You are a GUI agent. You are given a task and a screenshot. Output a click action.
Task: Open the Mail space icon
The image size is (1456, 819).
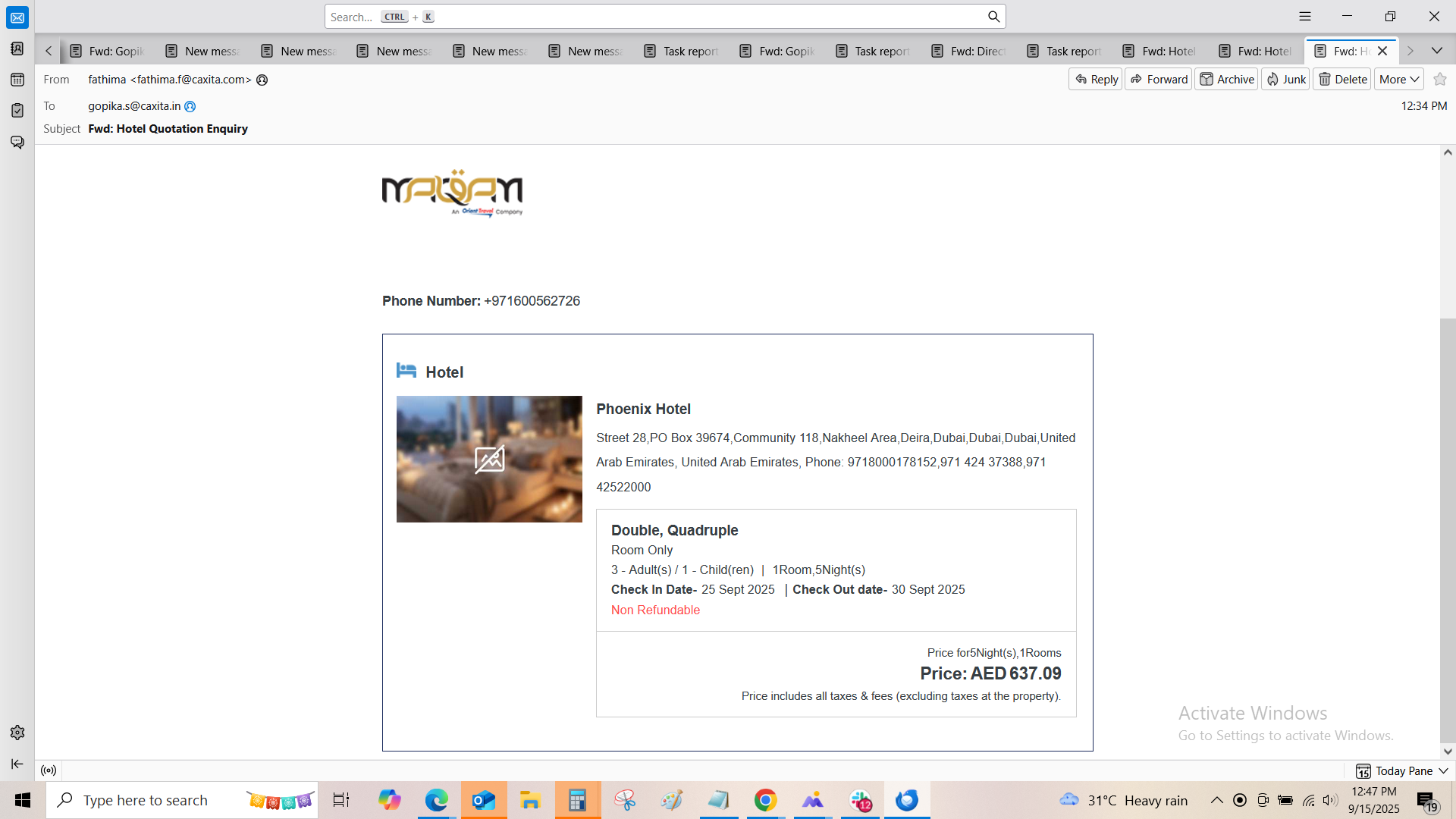(17, 17)
